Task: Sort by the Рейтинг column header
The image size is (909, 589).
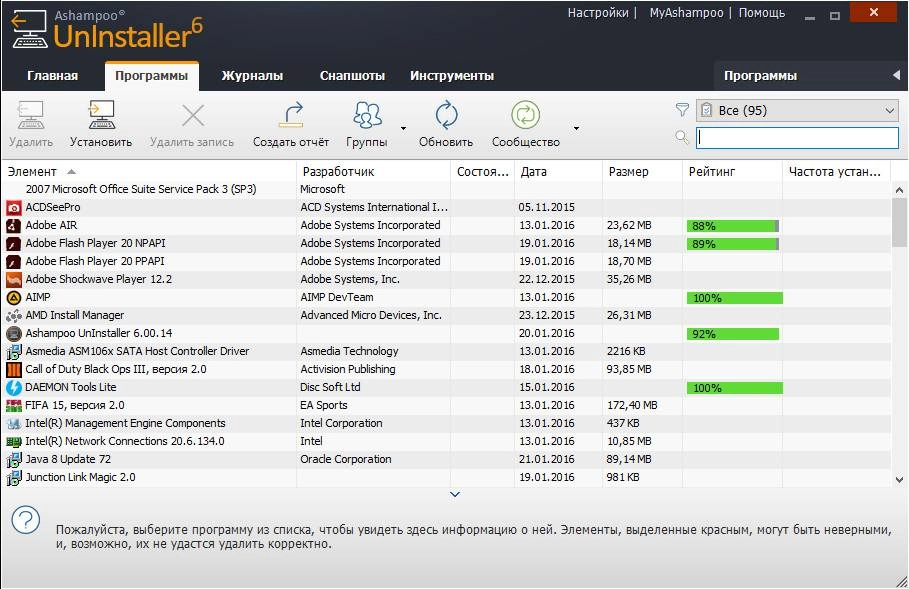Action: tap(733, 172)
